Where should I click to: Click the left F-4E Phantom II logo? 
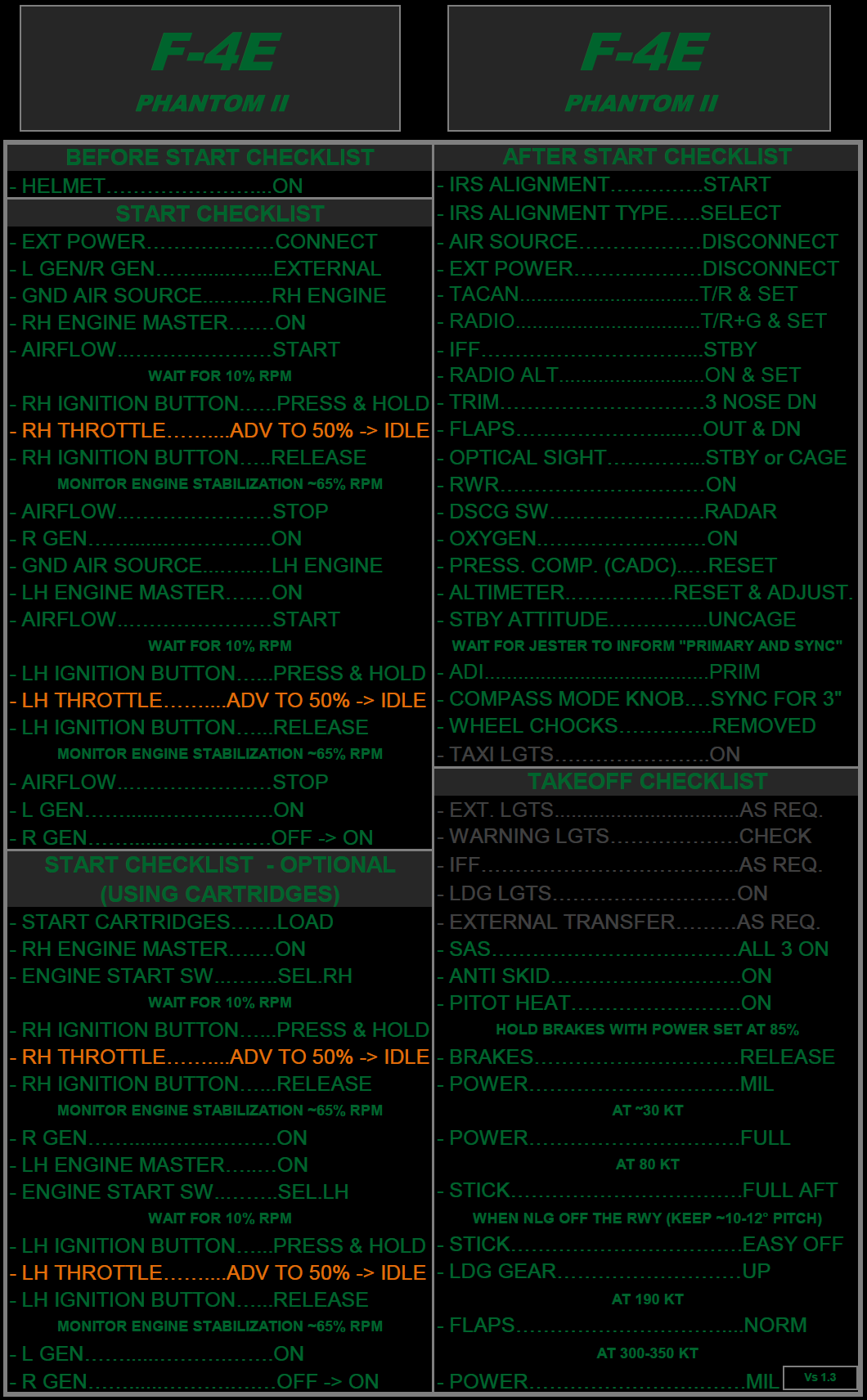pyautogui.click(x=210, y=69)
